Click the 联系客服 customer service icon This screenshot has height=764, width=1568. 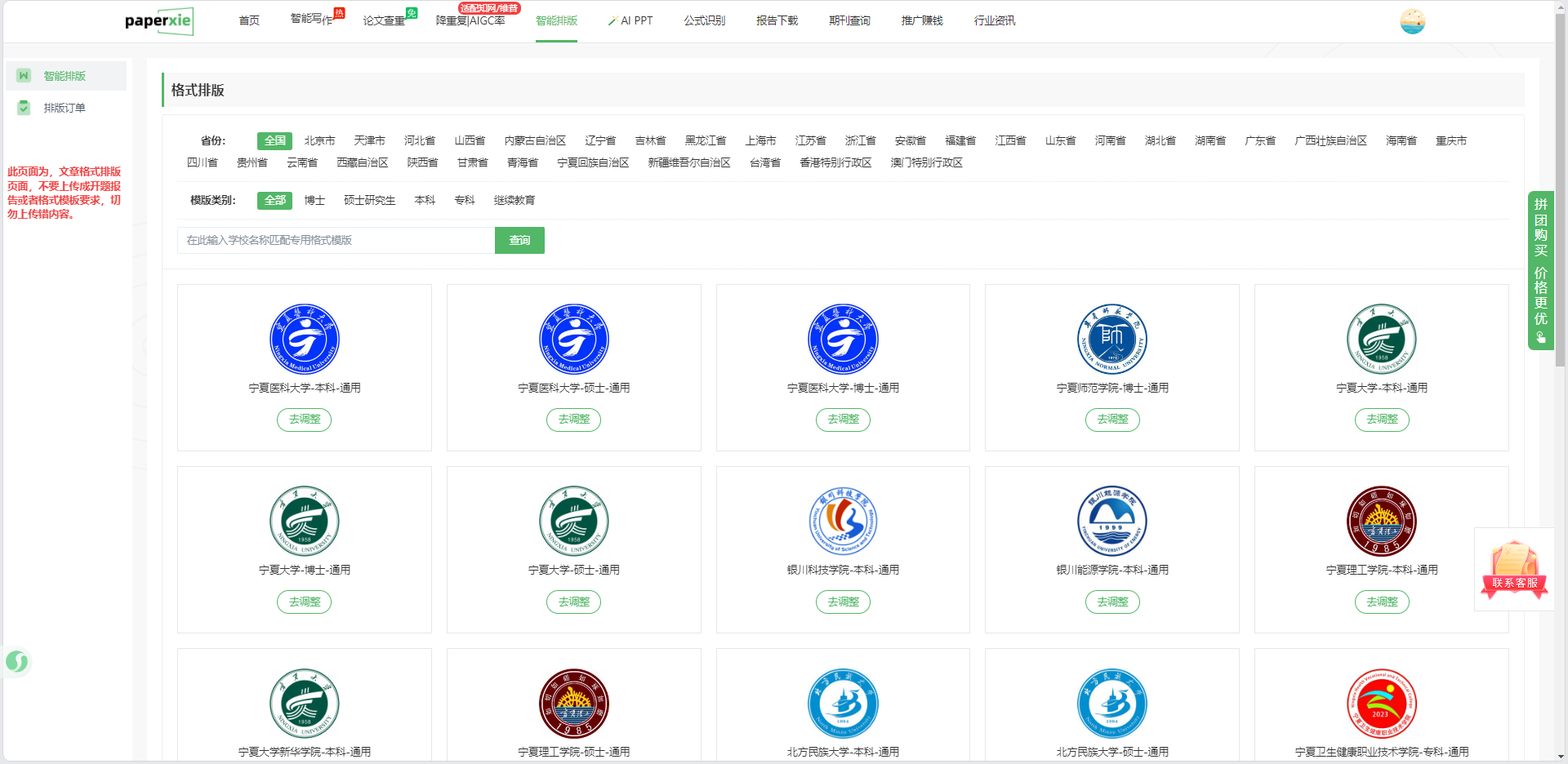(x=1514, y=570)
